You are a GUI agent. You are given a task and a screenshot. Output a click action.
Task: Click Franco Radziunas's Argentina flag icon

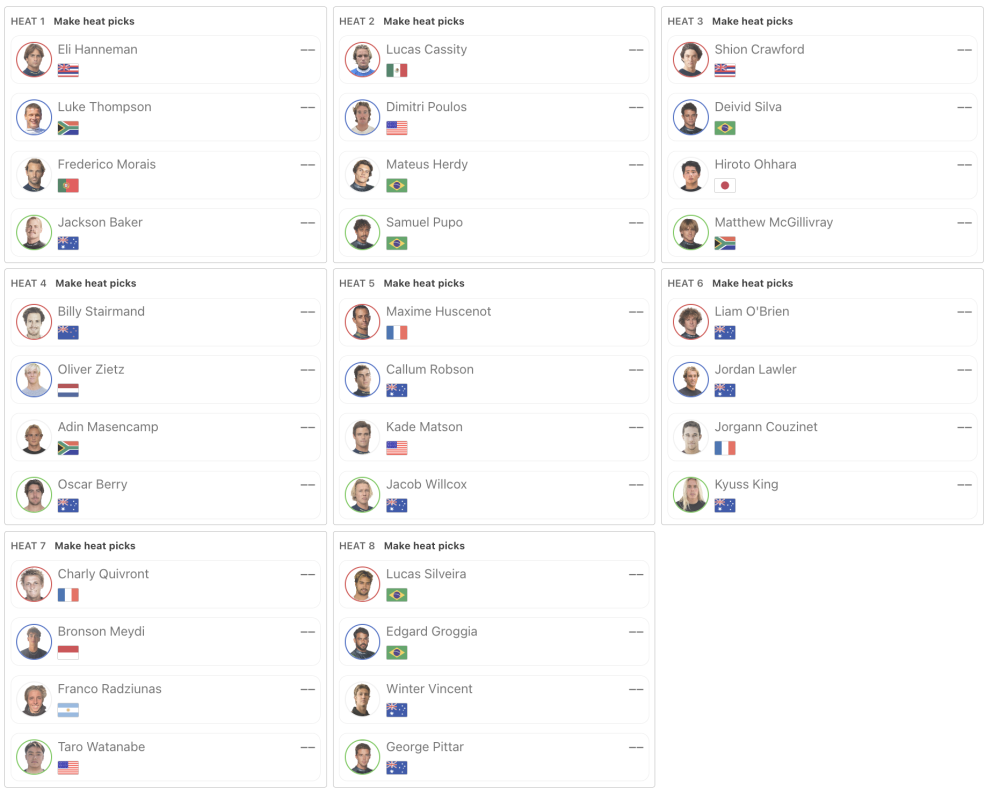point(68,710)
